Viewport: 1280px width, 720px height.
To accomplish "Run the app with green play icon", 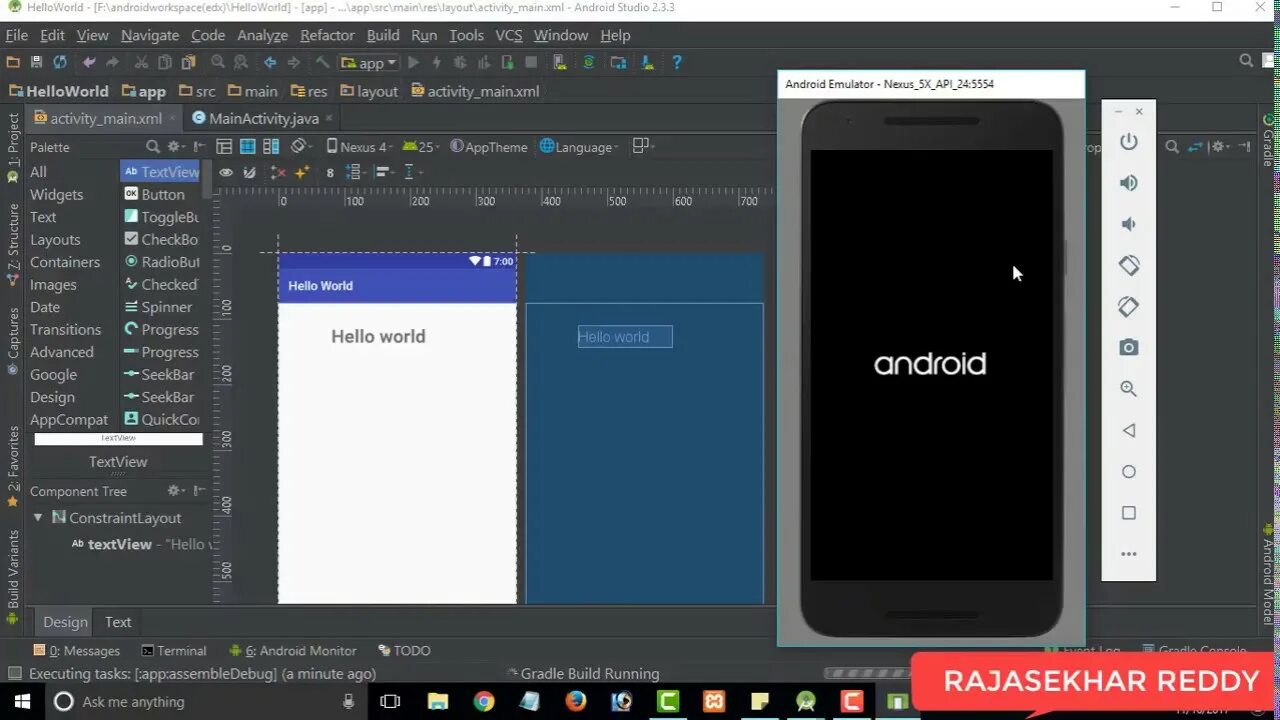I will tap(413, 62).
